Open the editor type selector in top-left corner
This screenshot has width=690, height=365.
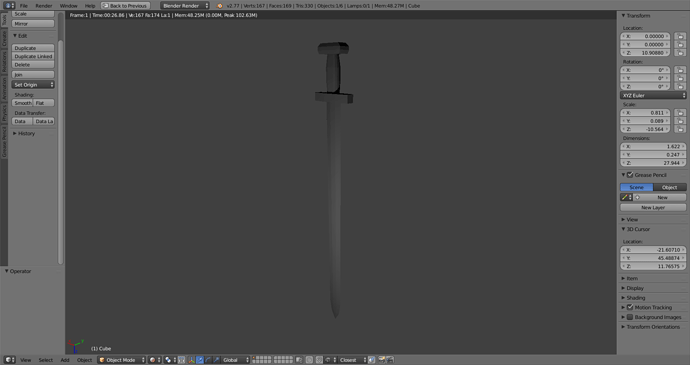pyautogui.click(x=9, y=6)
